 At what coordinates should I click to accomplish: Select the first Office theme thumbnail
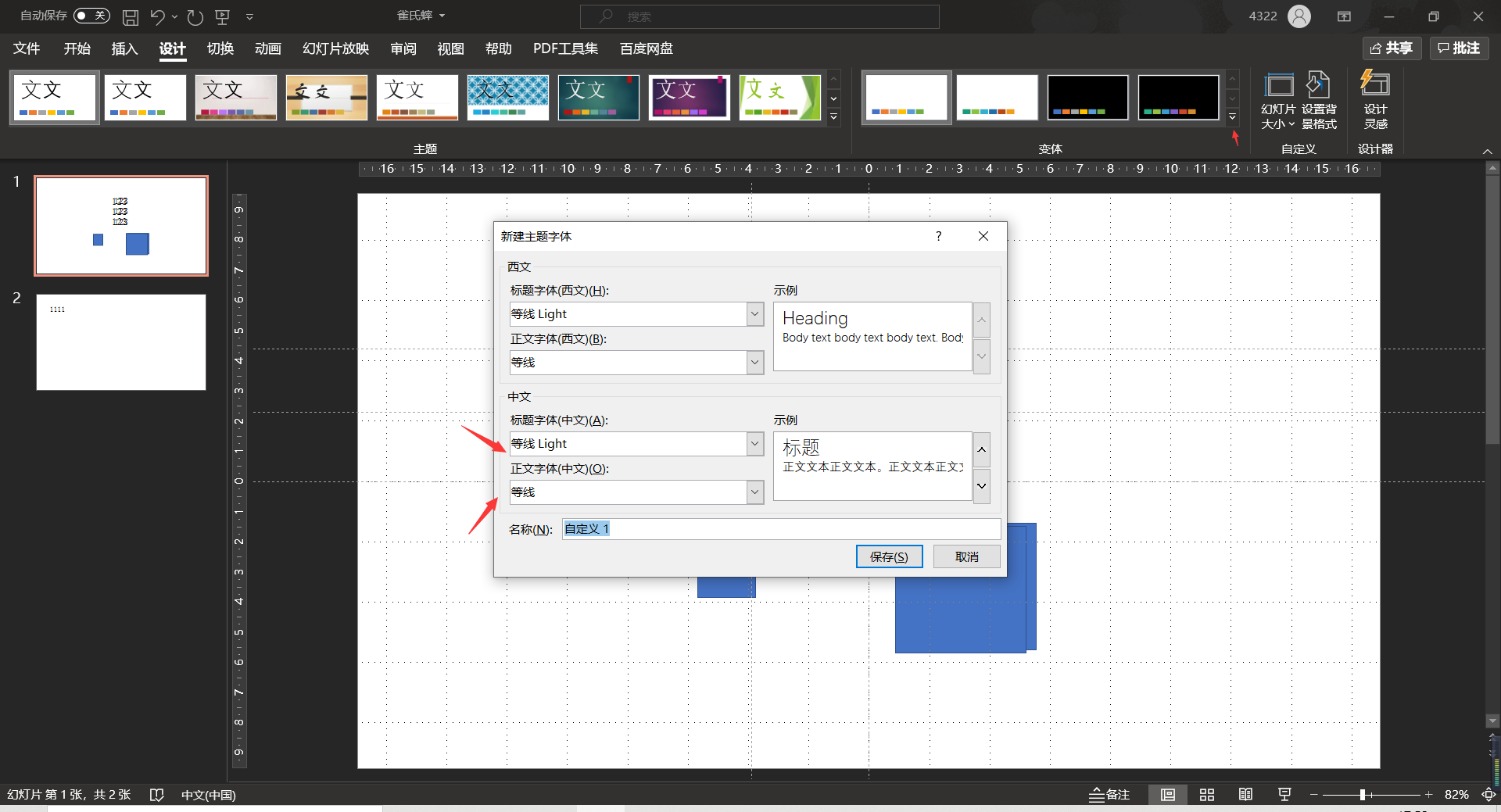(55, 98)
